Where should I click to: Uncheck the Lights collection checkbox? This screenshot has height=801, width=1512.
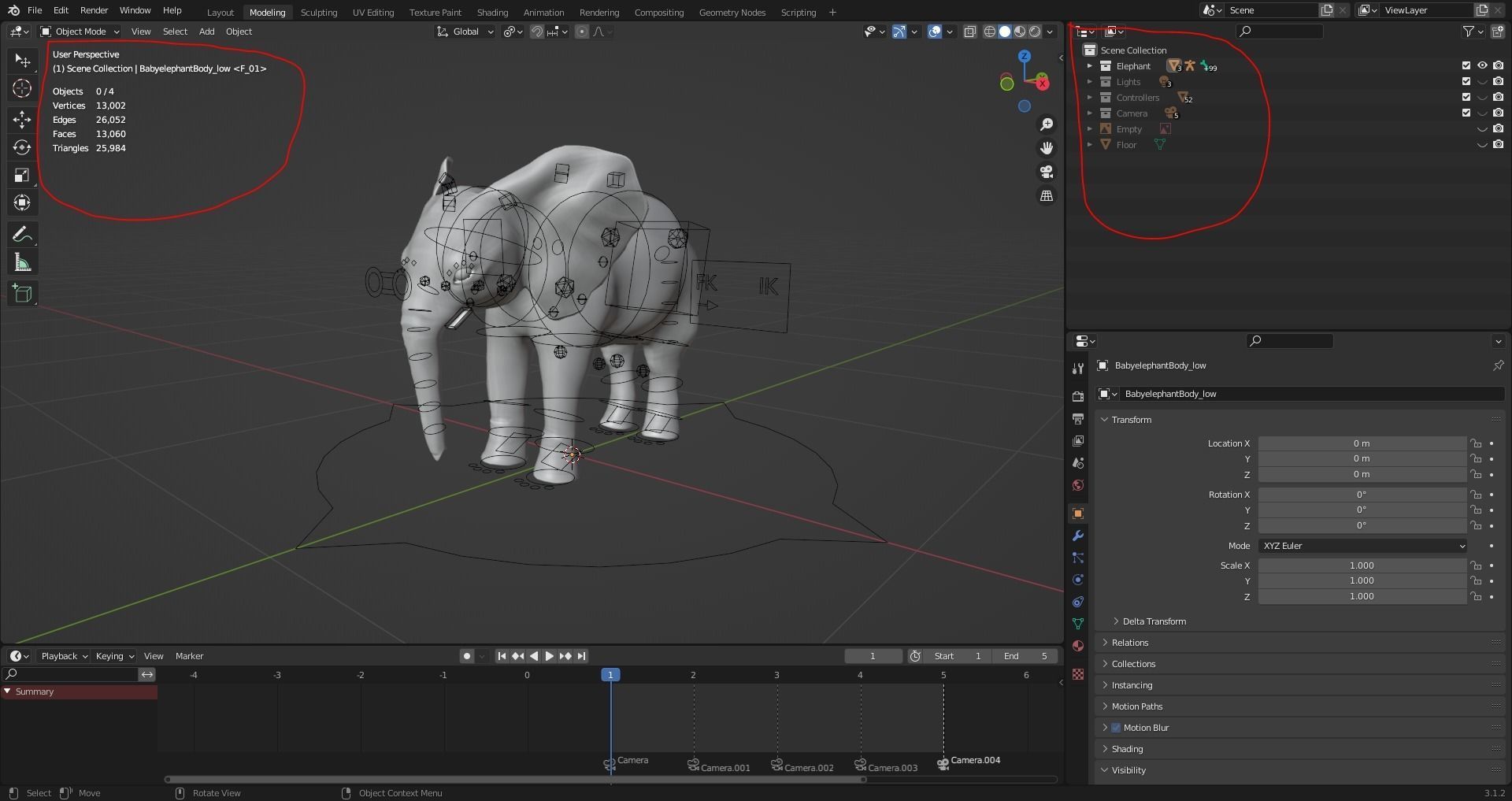tap(1466, 82)
